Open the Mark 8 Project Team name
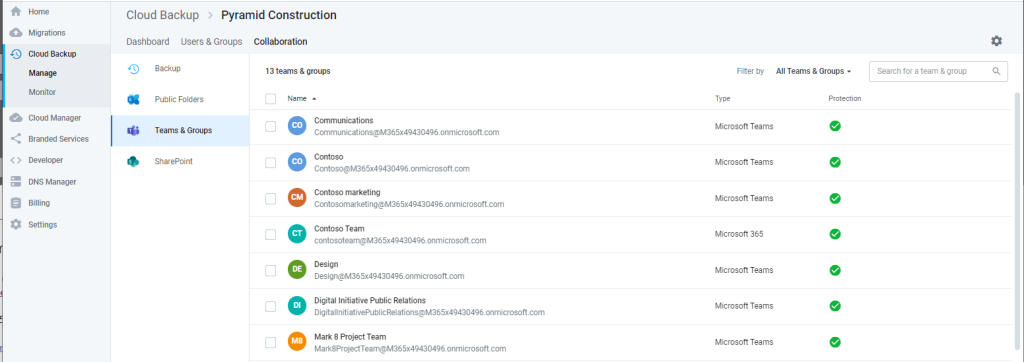Viewport: 1024px width, 362px height. 349,337
